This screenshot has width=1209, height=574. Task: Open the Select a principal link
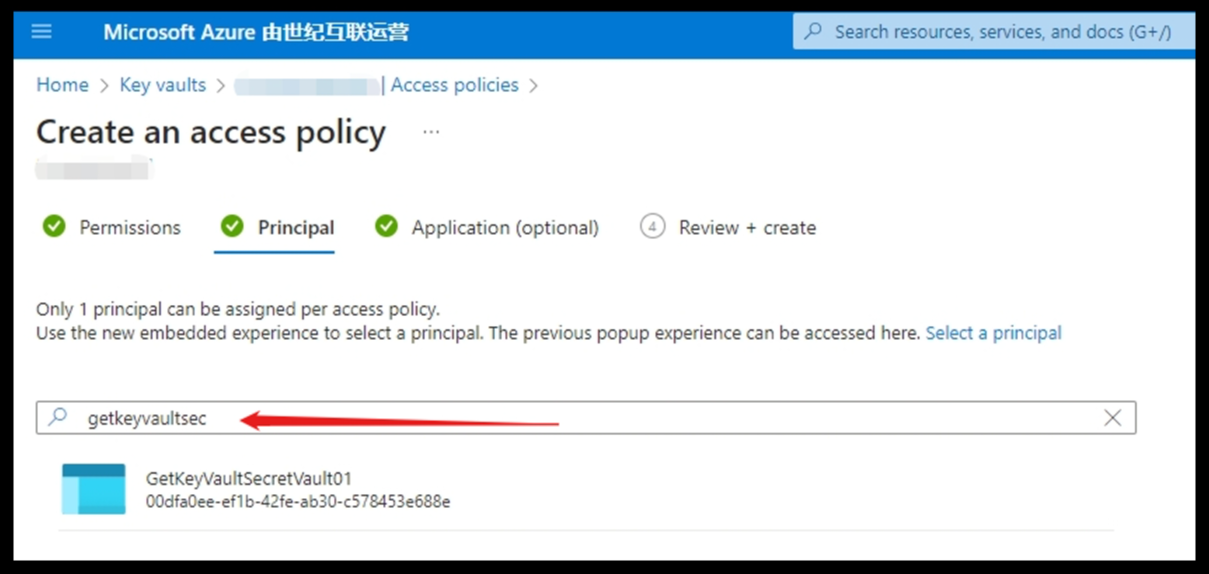coord(993,333)
